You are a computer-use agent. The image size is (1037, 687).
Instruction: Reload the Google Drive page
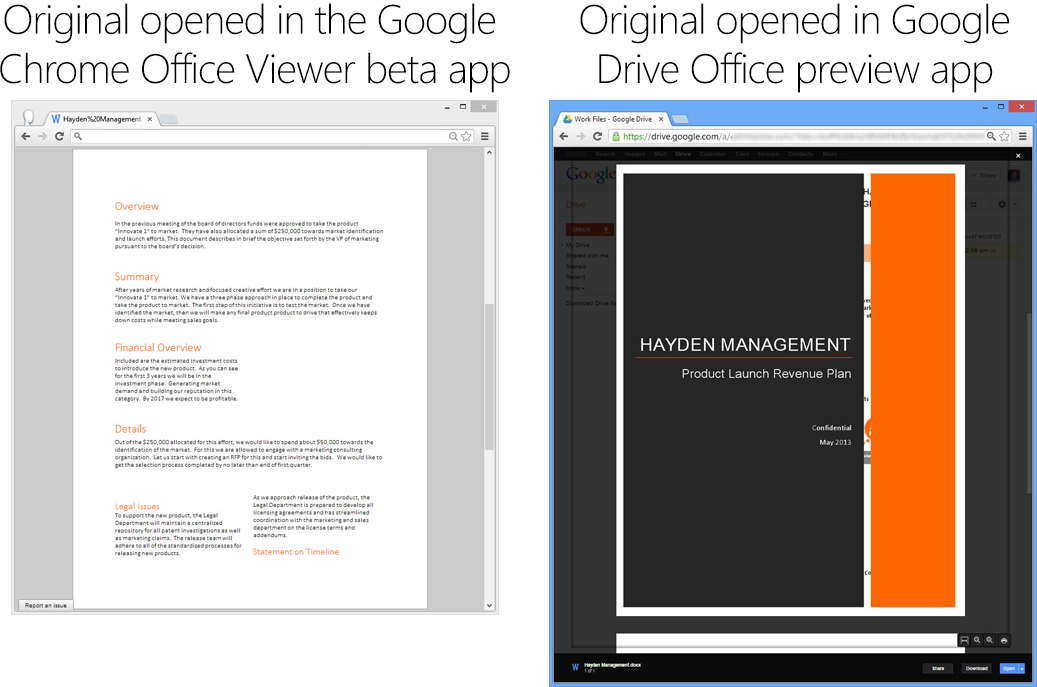[599, 136]
